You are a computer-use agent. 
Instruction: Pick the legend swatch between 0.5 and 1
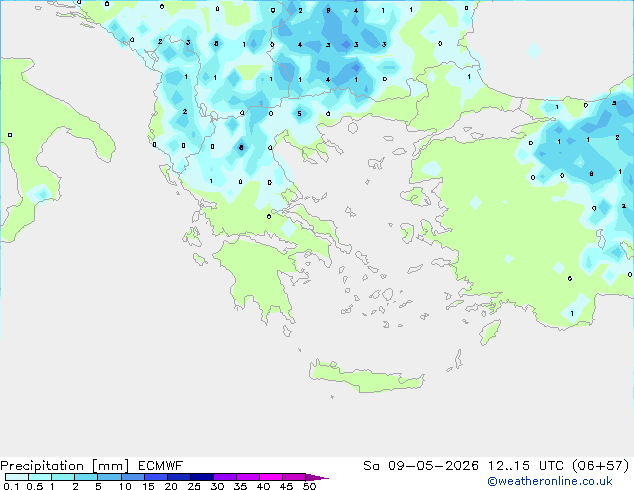[x=40, y=477]
